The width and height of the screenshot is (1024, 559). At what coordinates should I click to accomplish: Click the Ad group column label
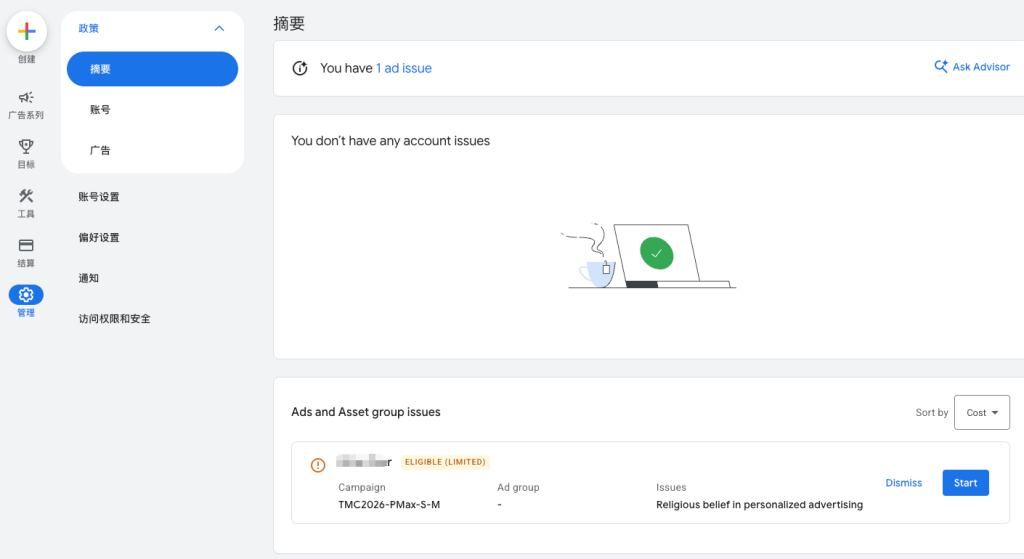(518, 487)
